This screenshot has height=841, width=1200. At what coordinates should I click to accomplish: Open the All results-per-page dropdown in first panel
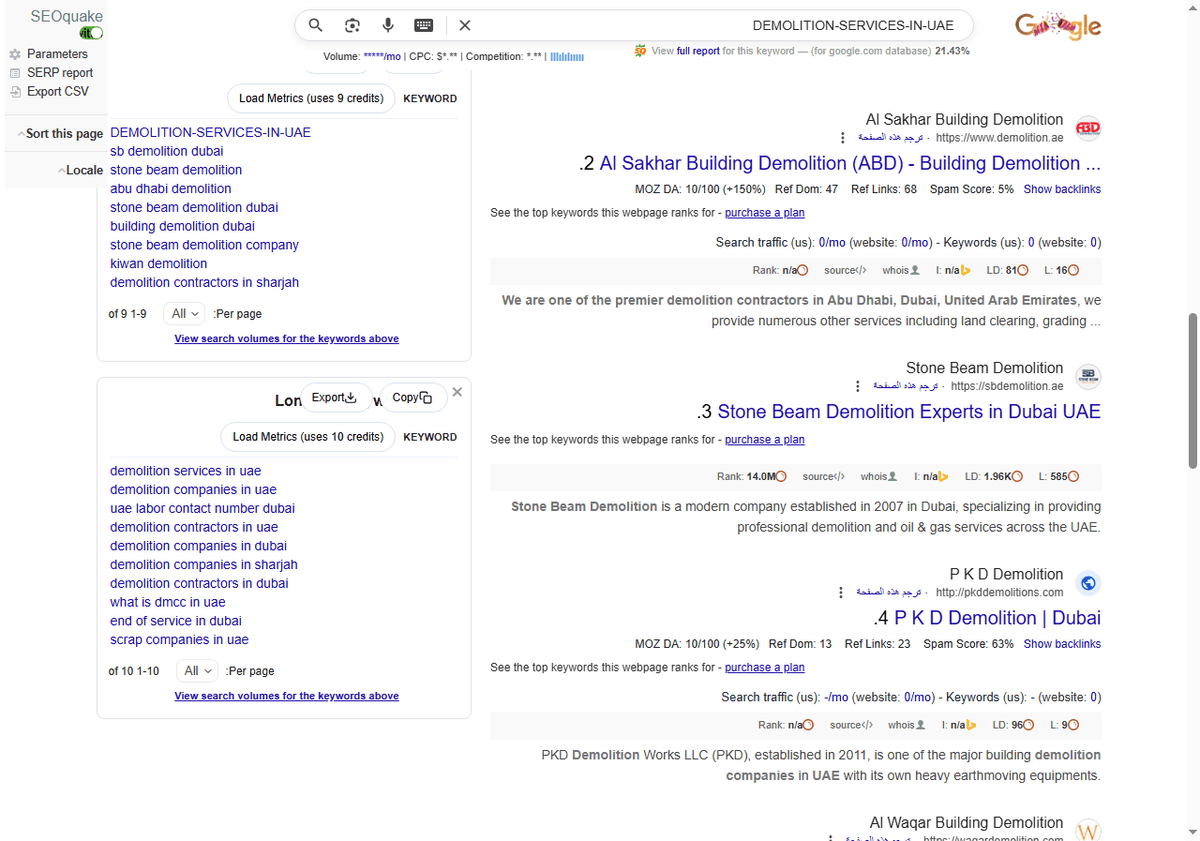[183, 313]
